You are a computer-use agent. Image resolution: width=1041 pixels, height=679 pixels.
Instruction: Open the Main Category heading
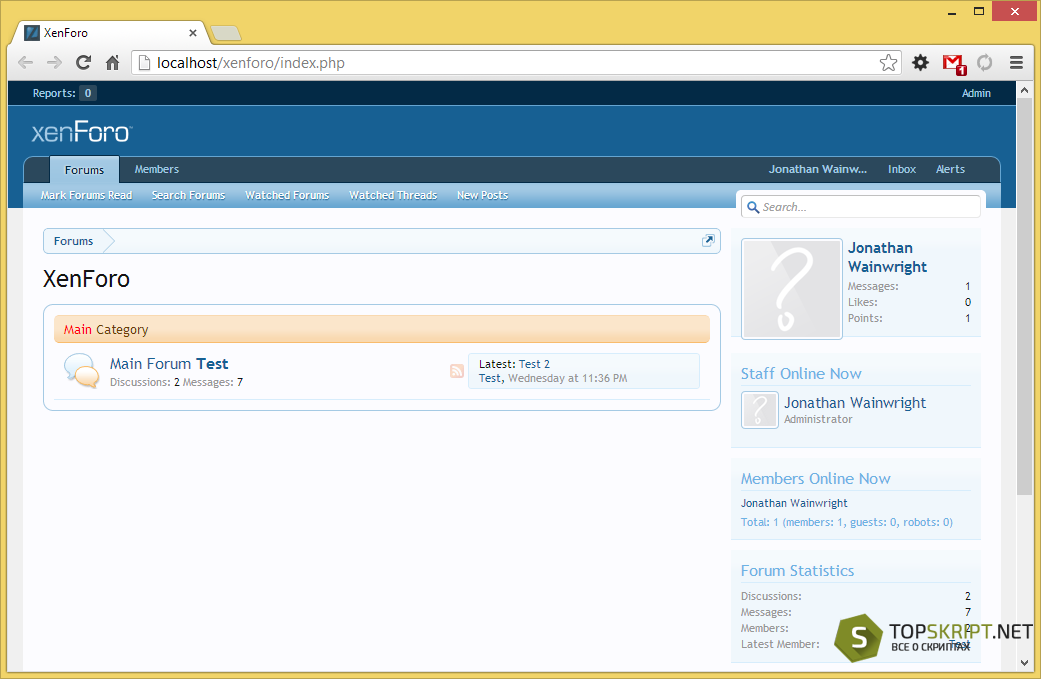pos(106,329)
